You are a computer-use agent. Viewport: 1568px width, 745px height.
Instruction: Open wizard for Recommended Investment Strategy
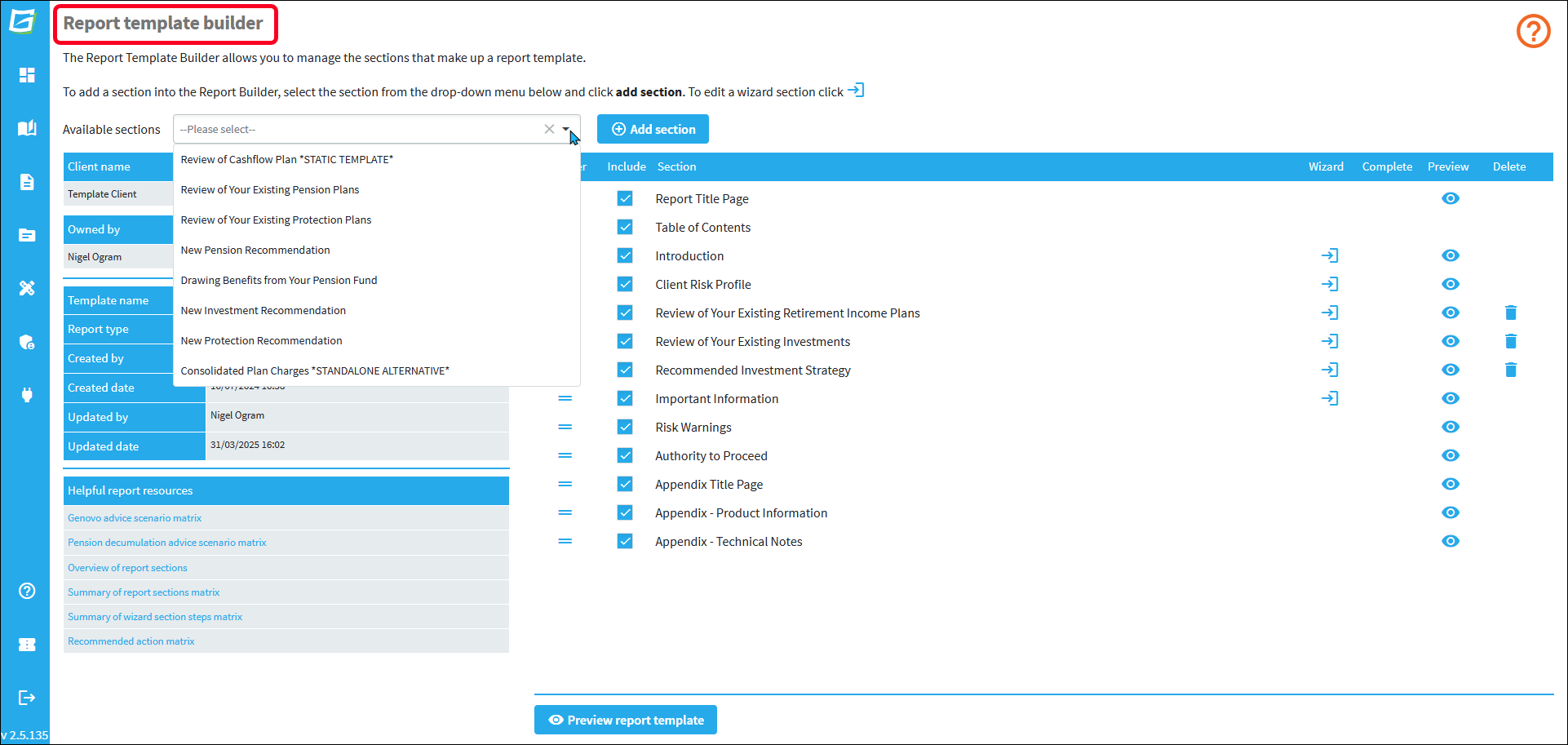coord(1330,370)
